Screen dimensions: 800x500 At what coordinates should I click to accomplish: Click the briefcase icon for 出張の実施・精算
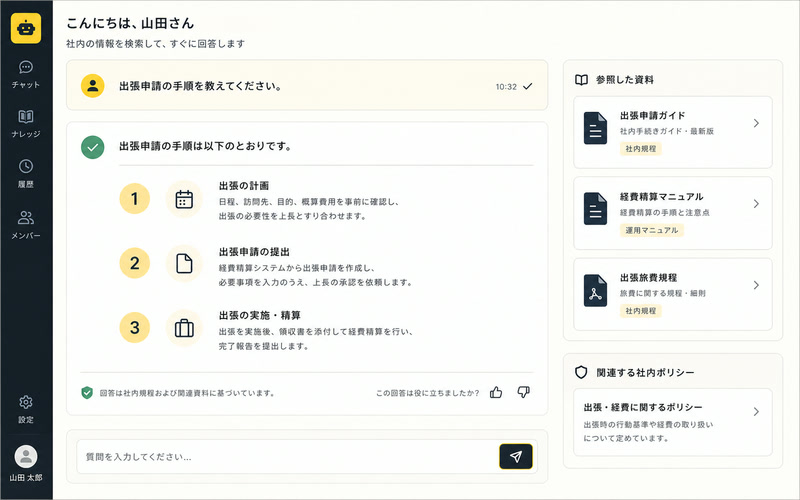[184, 328]
